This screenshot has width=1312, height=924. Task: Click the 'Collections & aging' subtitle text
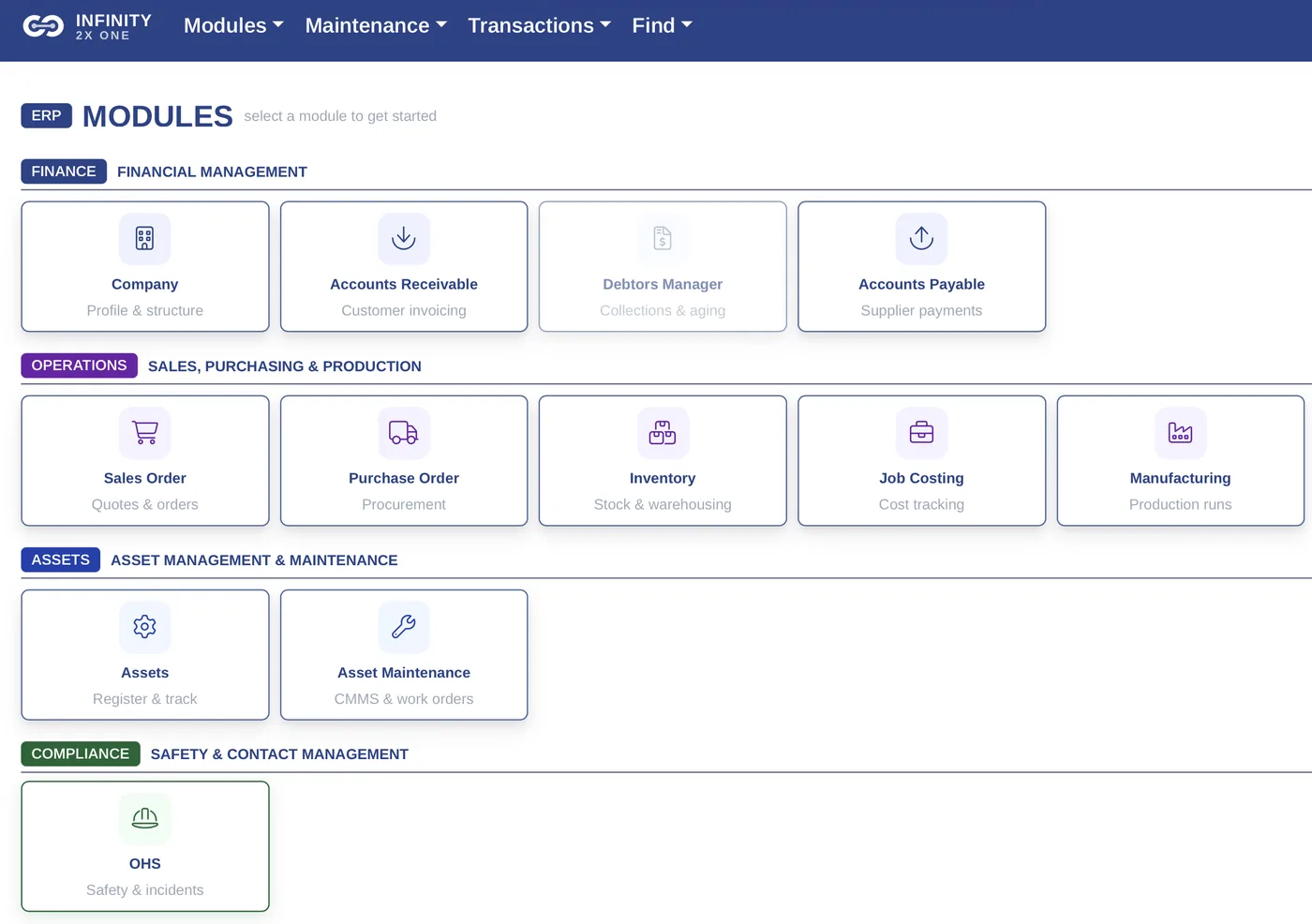tap(663, 310)
